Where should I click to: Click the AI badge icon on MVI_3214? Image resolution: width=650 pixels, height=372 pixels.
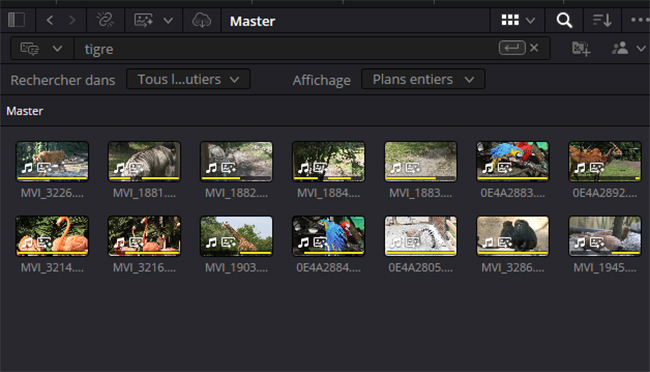pos(45,242)
